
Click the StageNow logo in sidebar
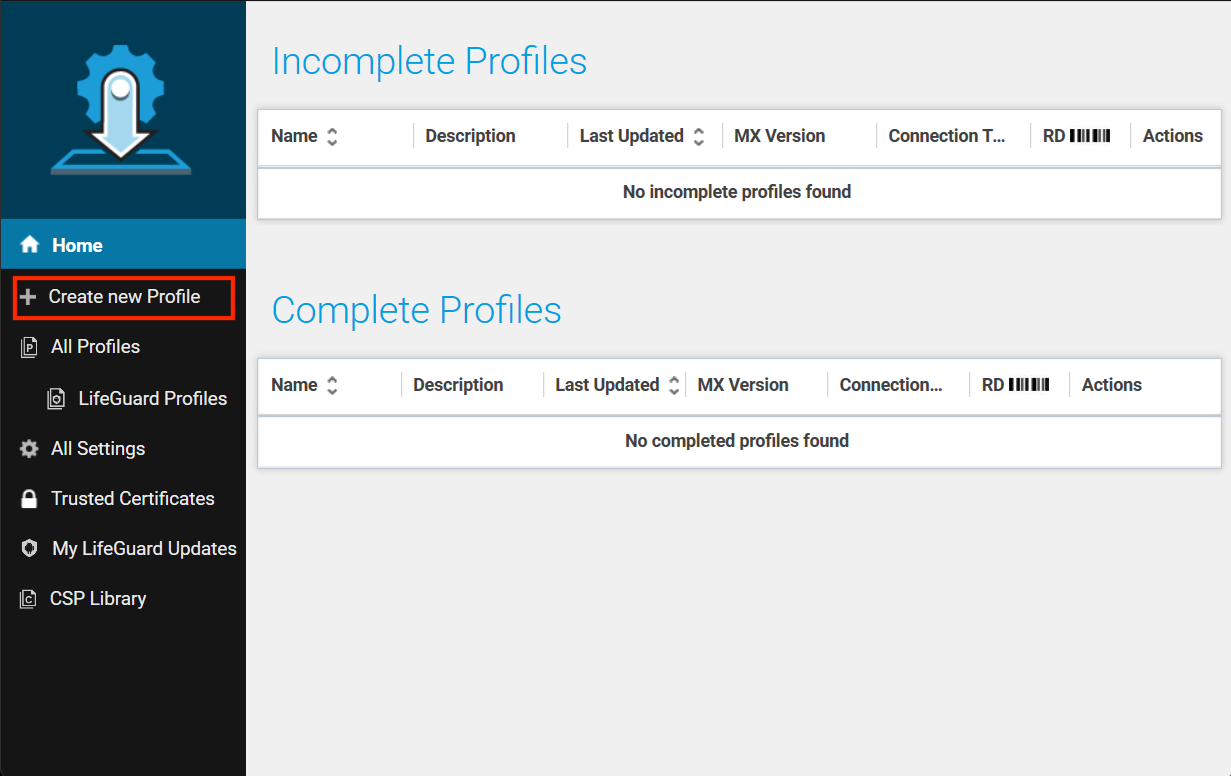point(121,110)
